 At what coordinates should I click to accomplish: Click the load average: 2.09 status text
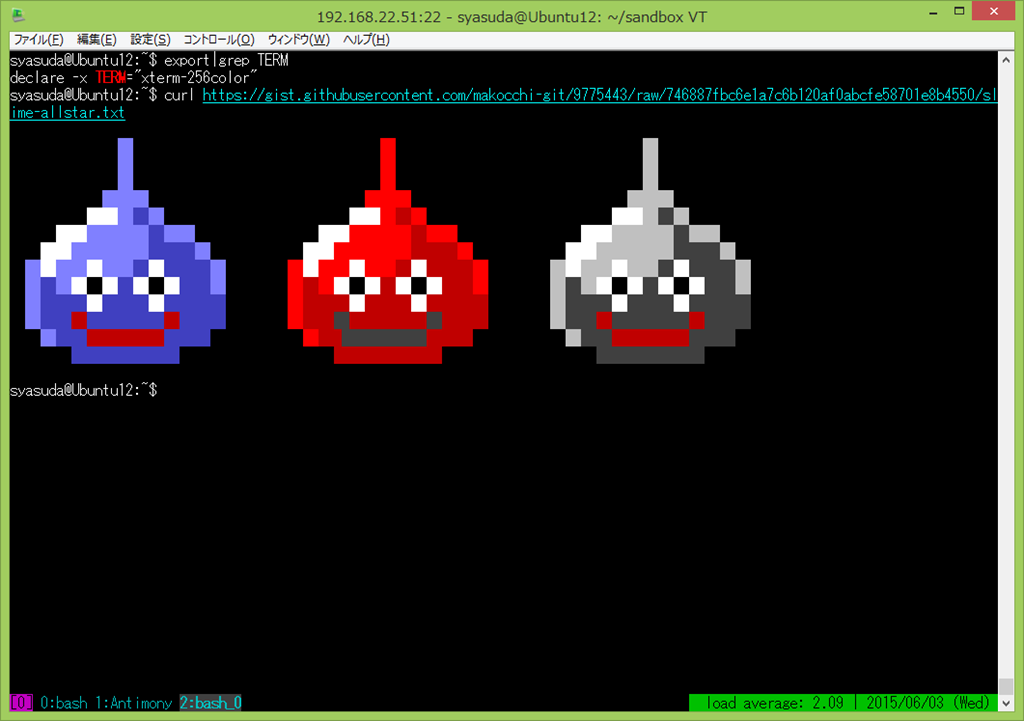pyautogui.click(x=775, y=703)
